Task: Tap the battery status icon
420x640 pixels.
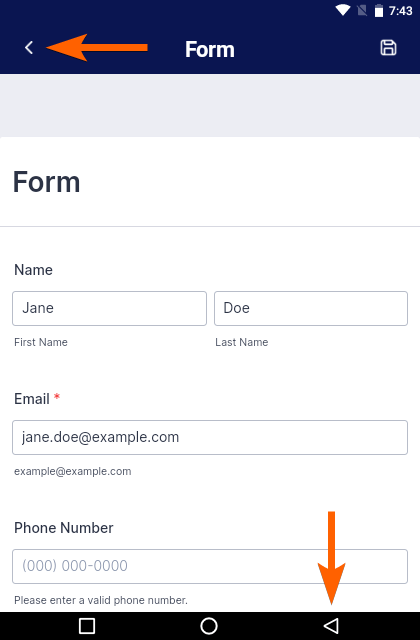Action: point(379,11)
